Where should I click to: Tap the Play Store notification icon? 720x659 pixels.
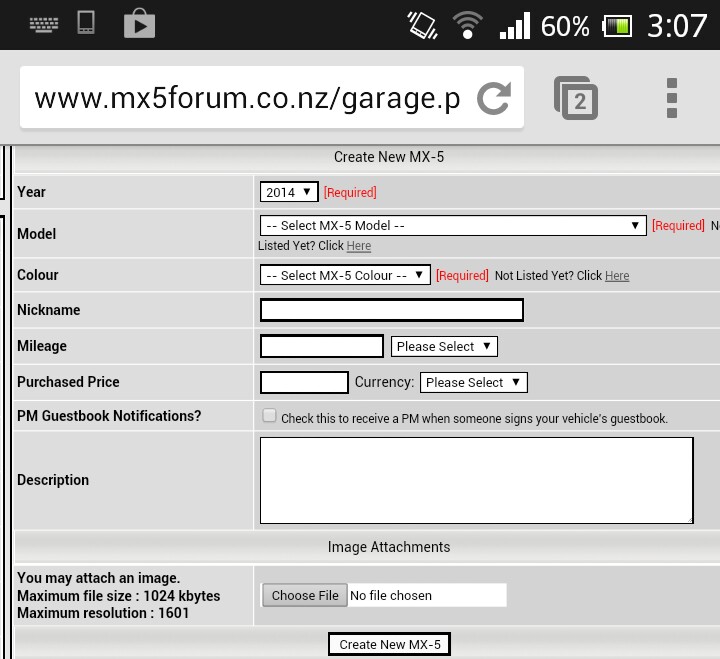coord(139,24)
